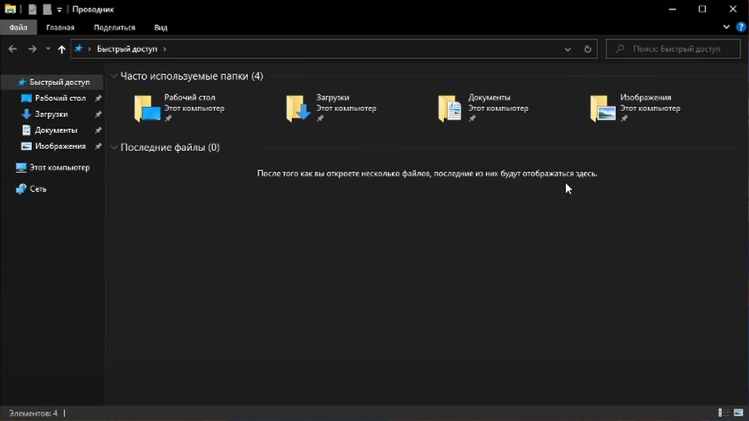Screen dimensions: 749x421
Task: Select Документы in the navigation pane
Action: (54, 130)
